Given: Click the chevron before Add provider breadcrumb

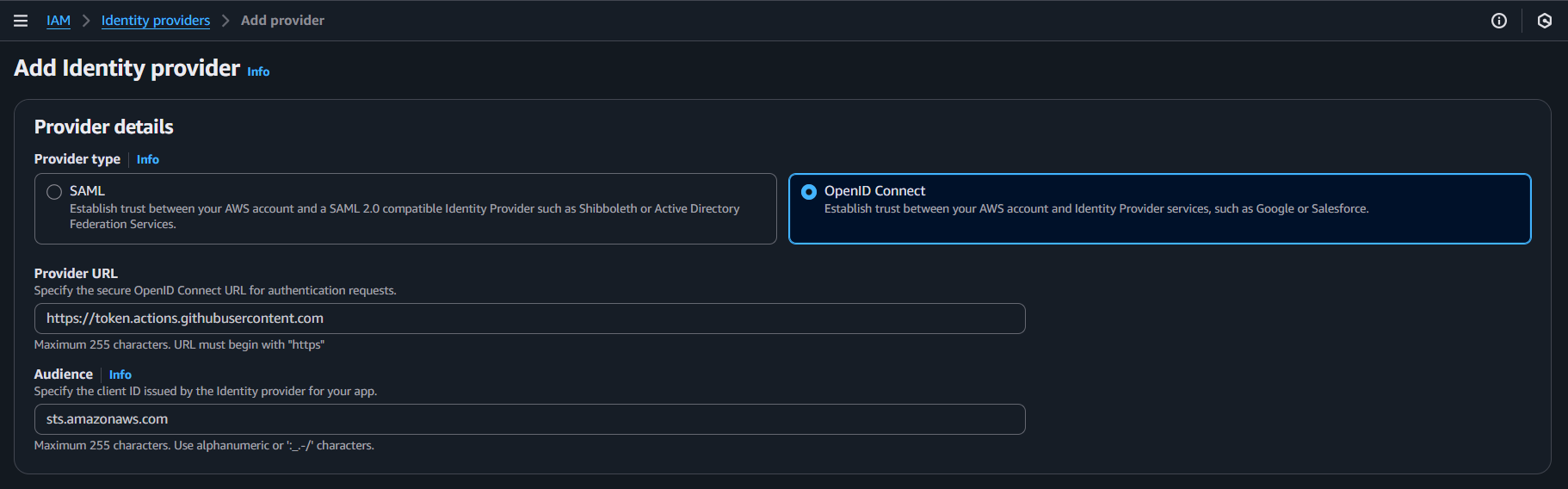Looking at the screenshot, I should 225,21.
